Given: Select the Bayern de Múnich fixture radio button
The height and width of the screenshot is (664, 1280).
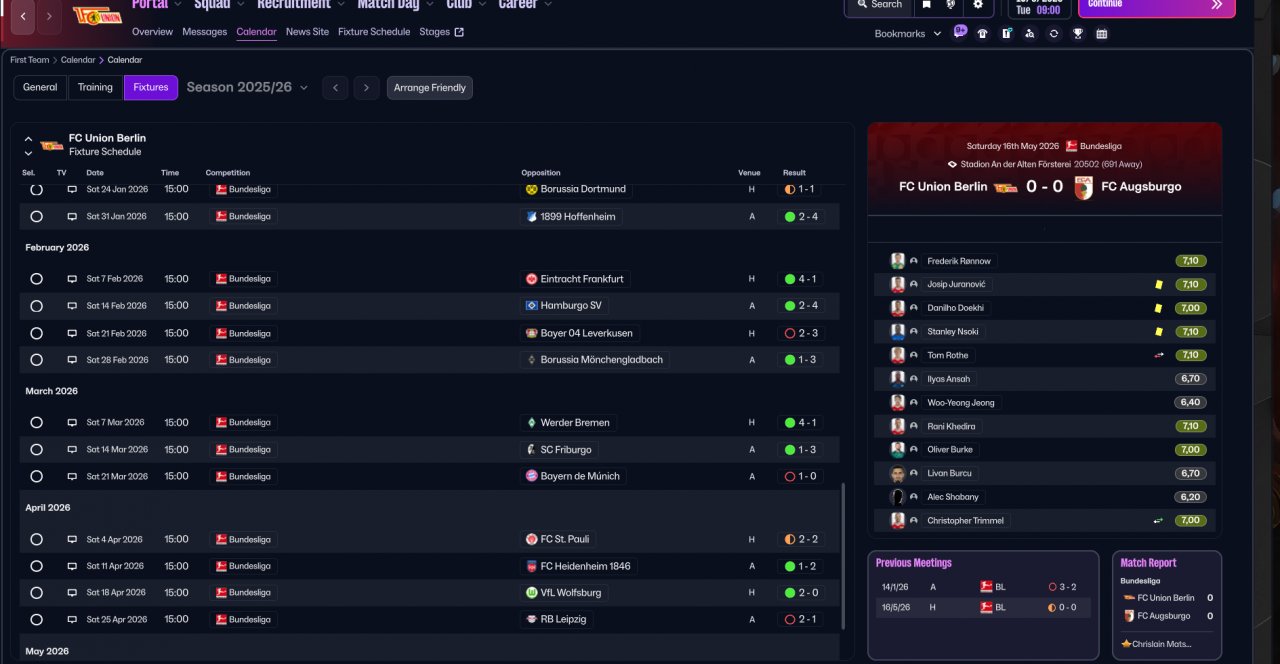Looking at the screenshot, I should 37,477.
